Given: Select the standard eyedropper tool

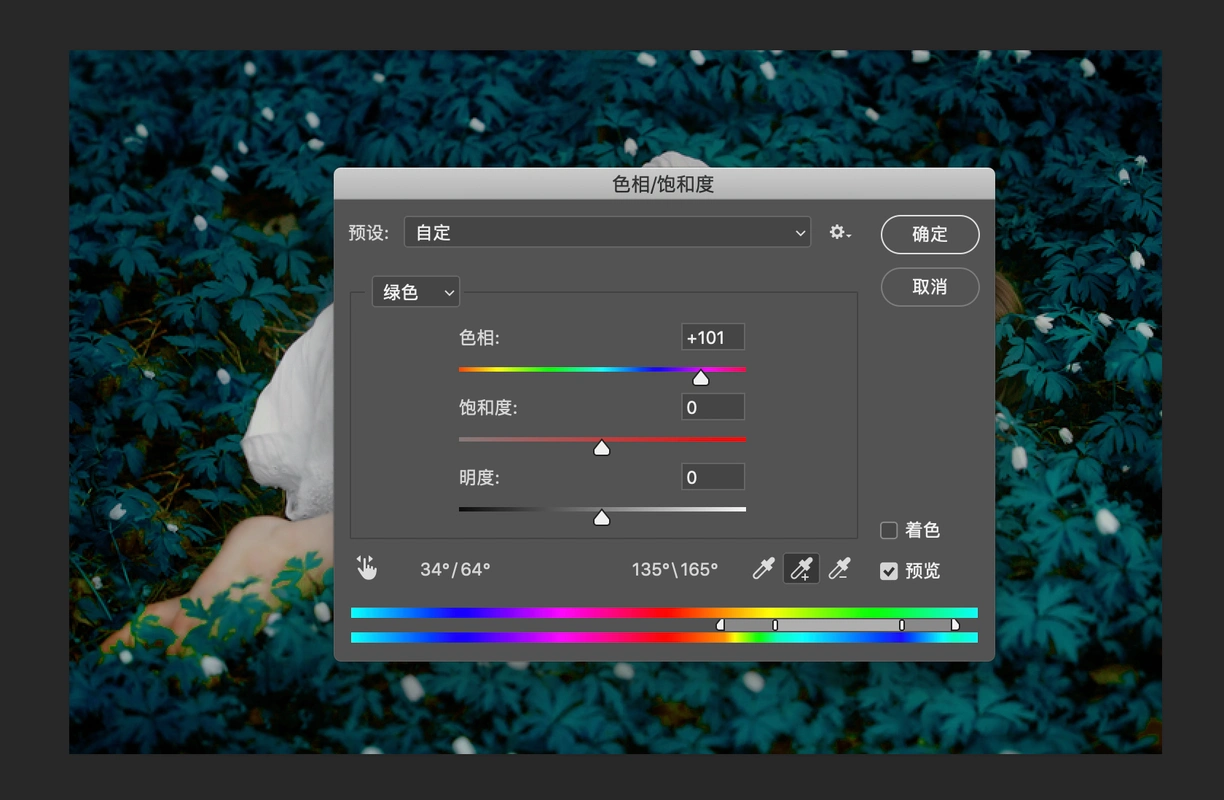Looking at the screenshot, I should [x=763, y=568].
